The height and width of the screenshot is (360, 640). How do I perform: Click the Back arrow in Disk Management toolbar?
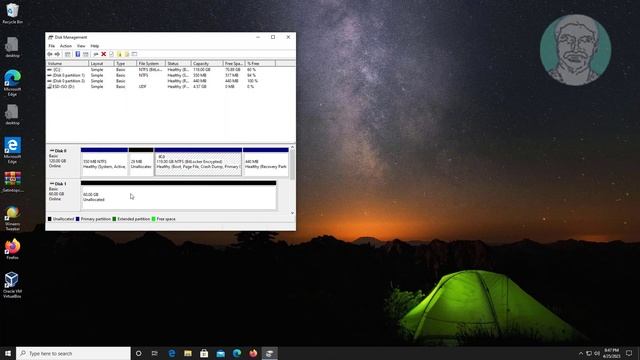50,54
